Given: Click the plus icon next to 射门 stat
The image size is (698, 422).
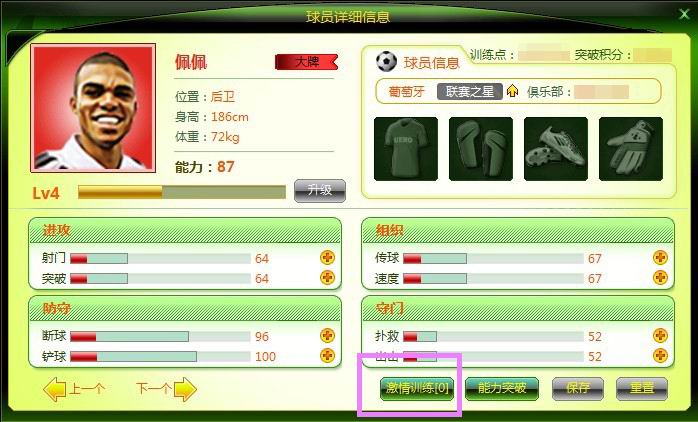Looking at the screenshot, I should [328, 257].
